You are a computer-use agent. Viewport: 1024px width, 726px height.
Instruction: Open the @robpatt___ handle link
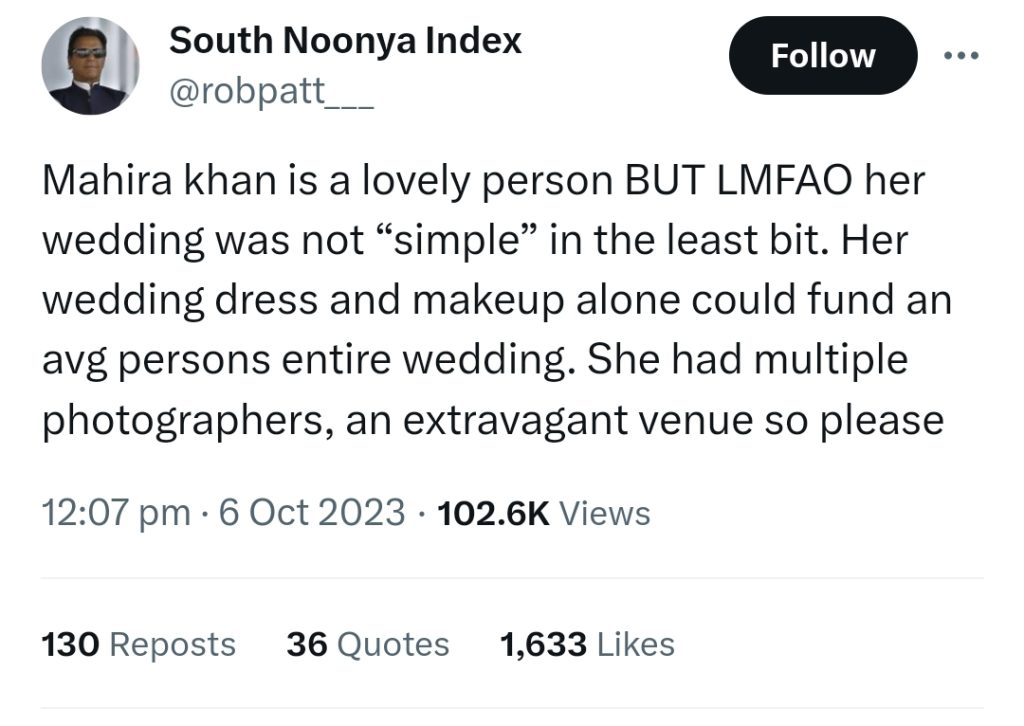click(x=271, y=91)
